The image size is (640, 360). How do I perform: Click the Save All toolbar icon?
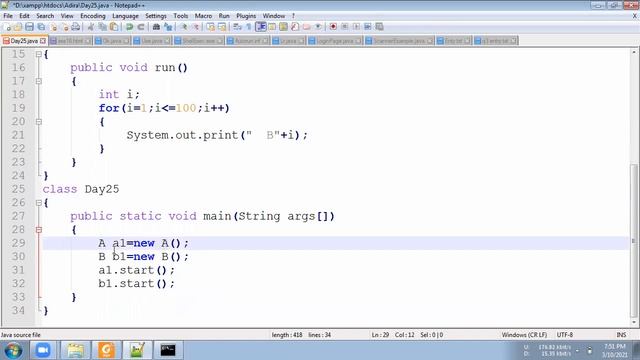[x=41, y=27]
